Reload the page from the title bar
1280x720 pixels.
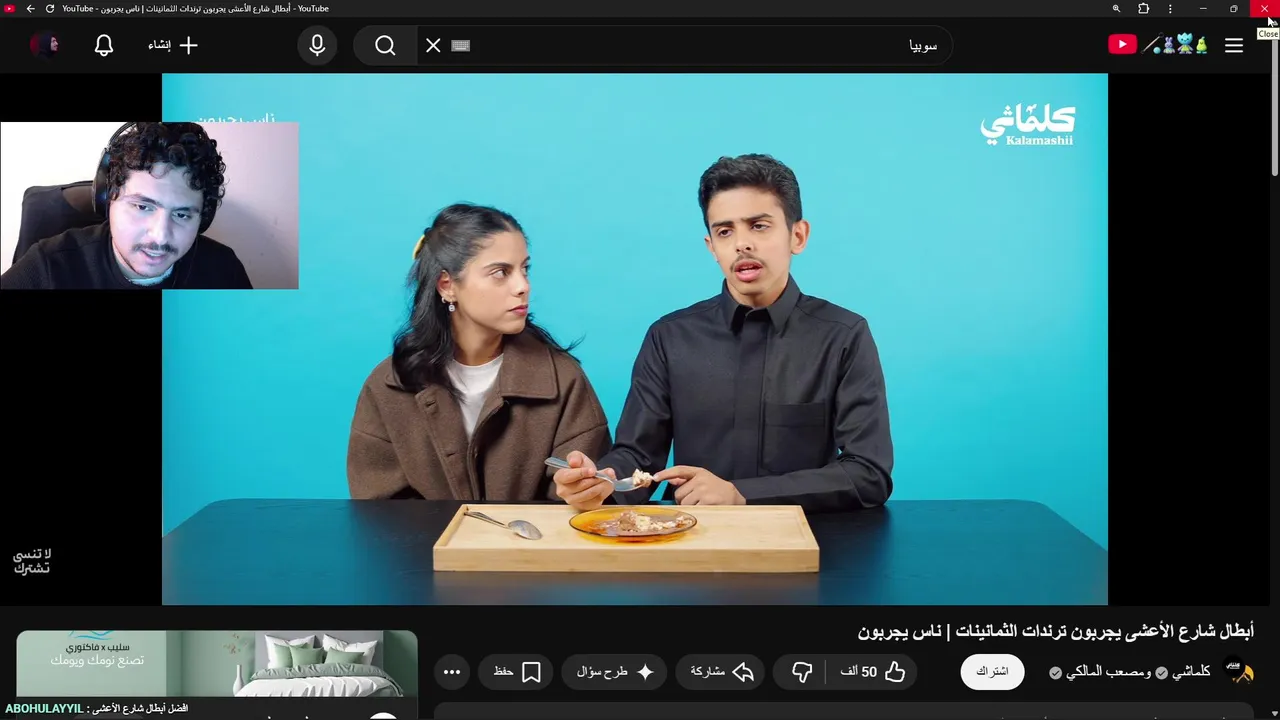49,9
